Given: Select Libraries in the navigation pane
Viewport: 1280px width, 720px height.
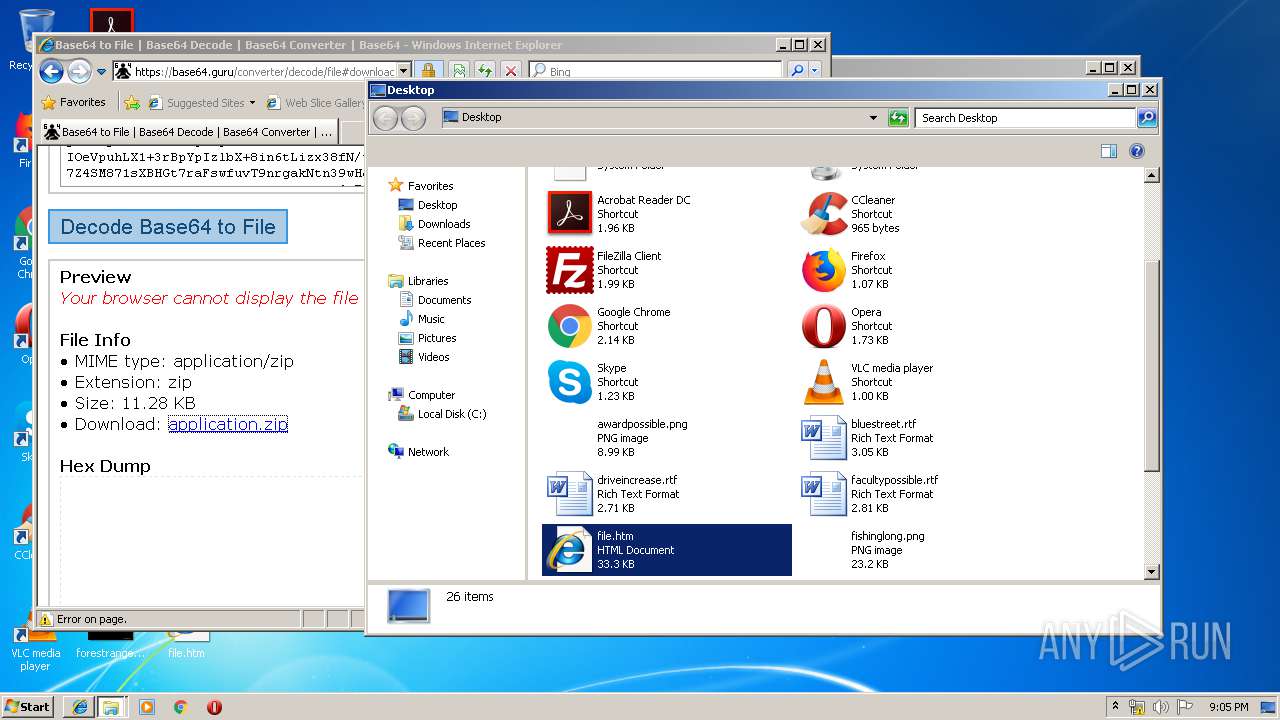Looking at the screenshot, I should pos(418,281).
